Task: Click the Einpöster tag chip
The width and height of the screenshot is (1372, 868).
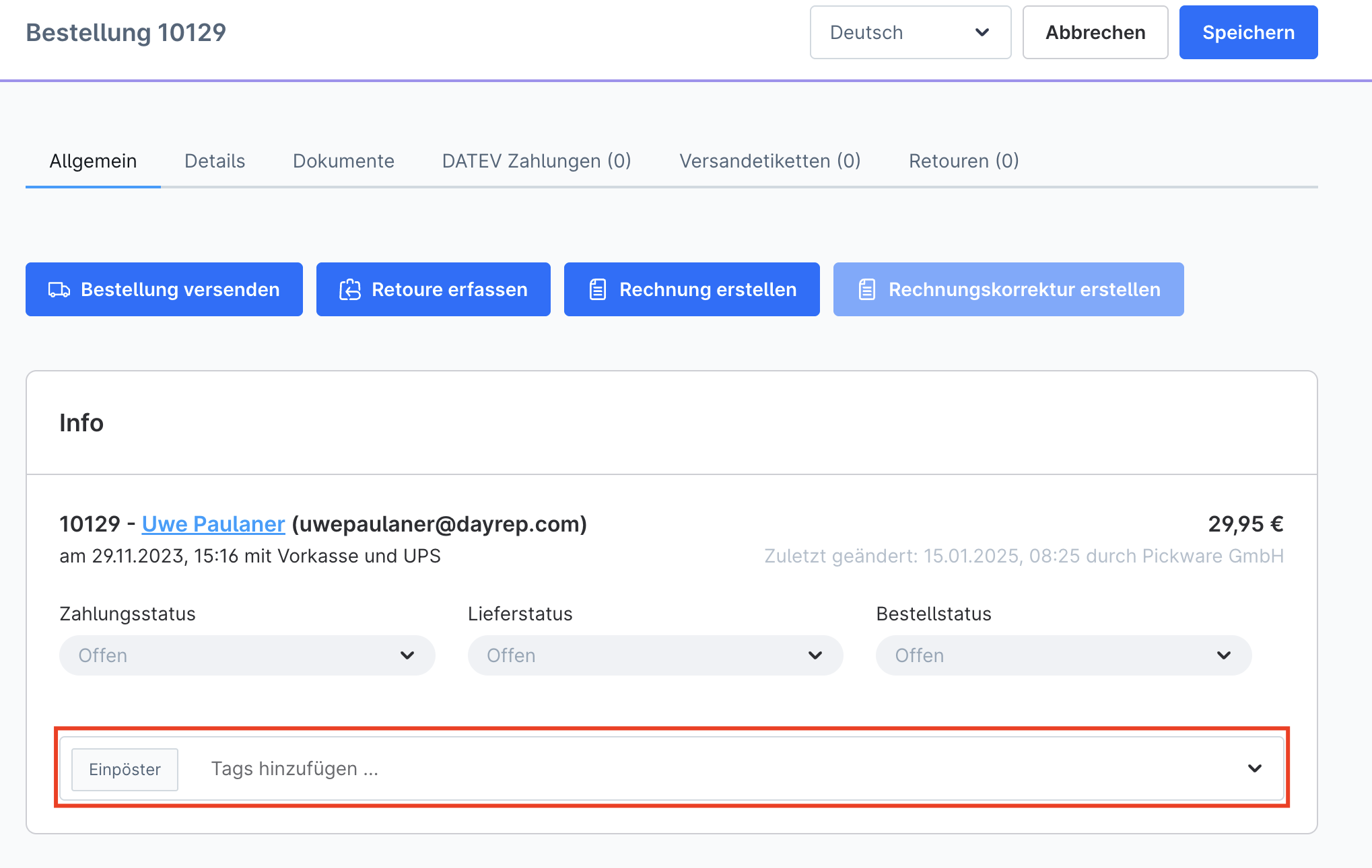Action: coord(125,769)
